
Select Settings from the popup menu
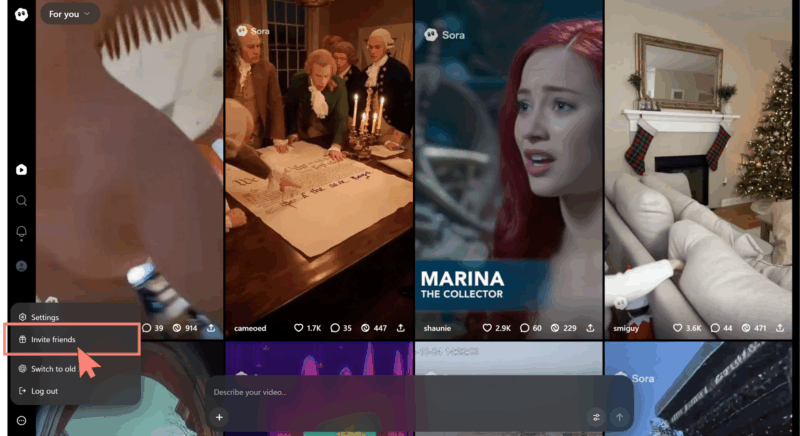(x=45, y=317)
